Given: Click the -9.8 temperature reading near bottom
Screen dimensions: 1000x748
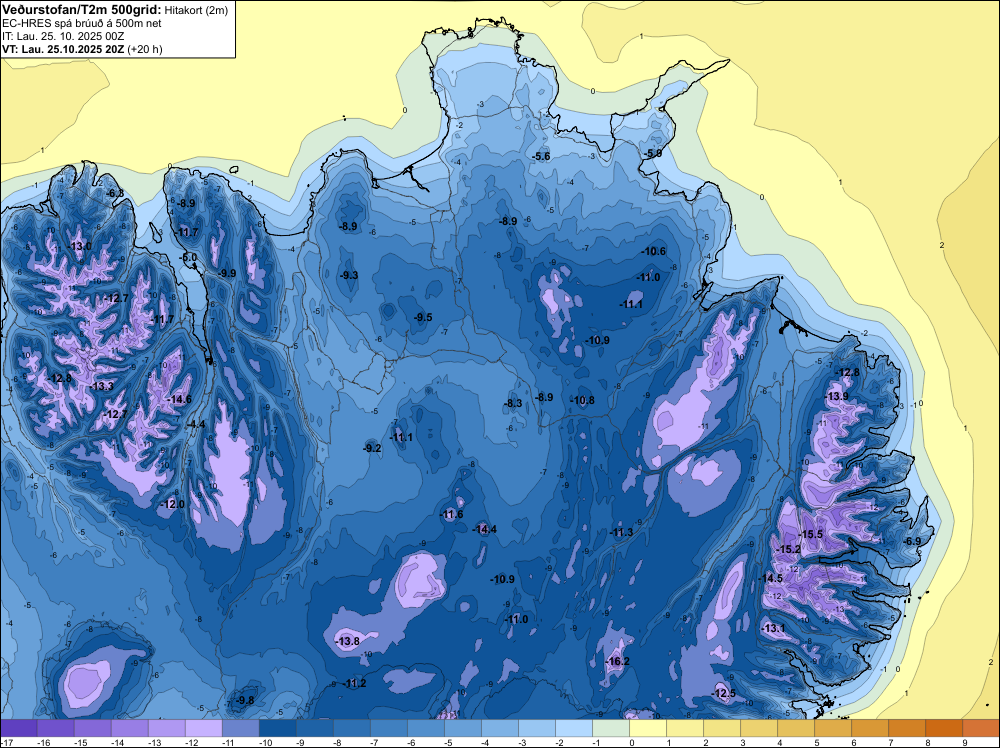Looking at the screenshot, I should pos(244,700).
